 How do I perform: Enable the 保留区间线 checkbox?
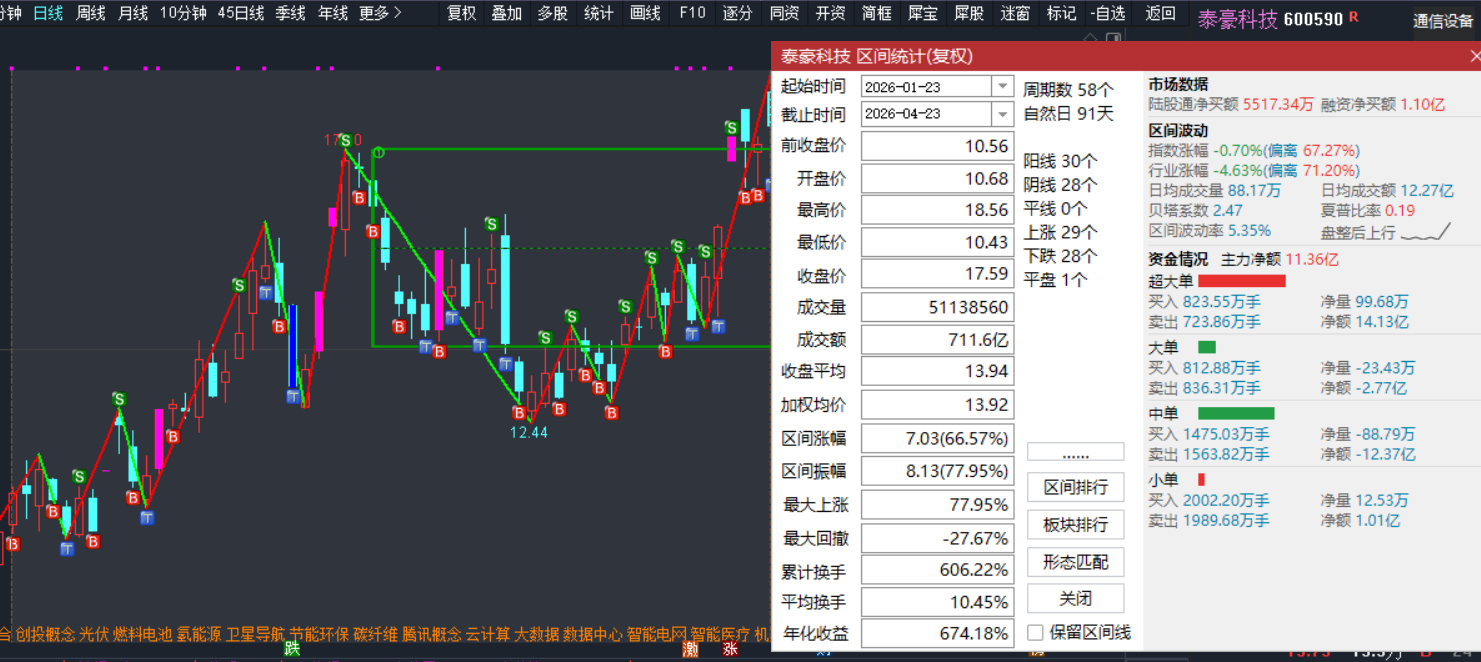(x=1036, y=633)
